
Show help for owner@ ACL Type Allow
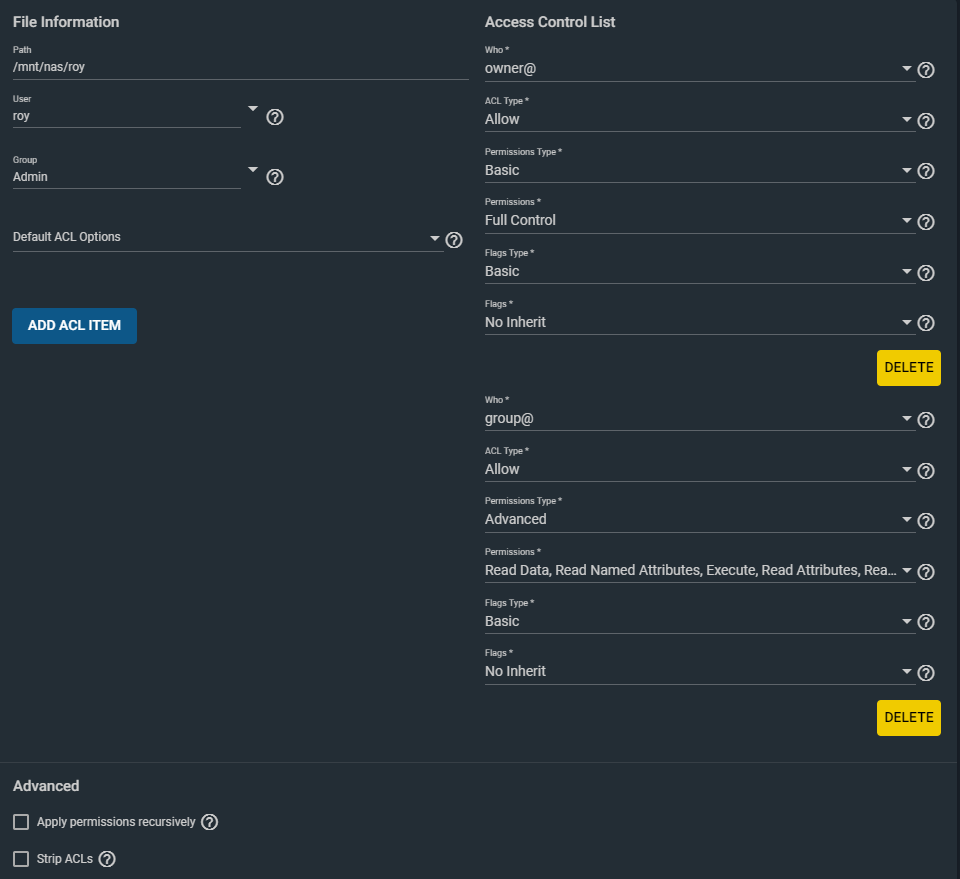coord(926,121)
